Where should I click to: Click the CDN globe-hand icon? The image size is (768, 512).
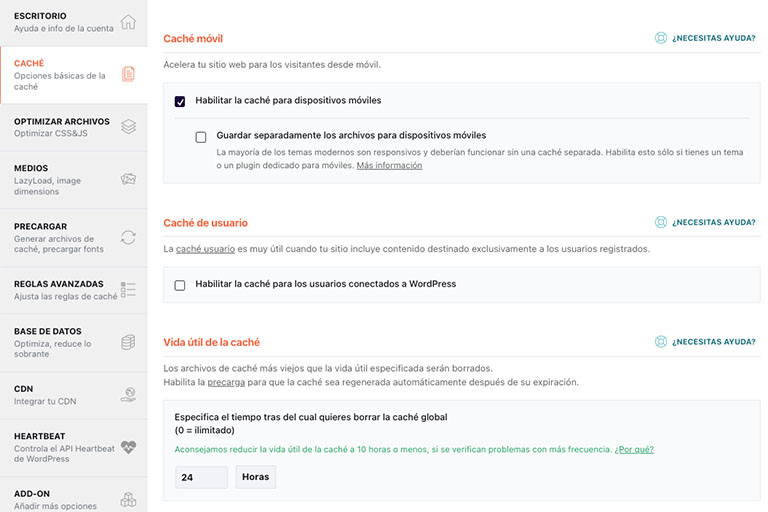click(128, 394)
